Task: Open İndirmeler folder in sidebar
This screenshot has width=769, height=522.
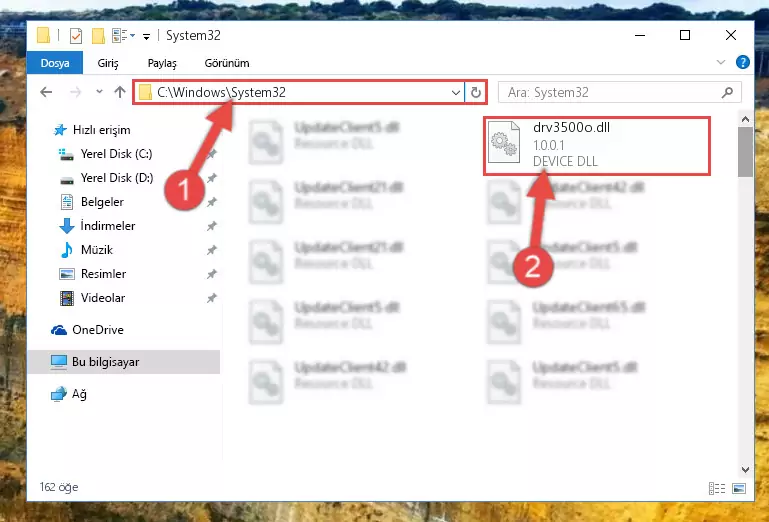Action: coord(107,226)
